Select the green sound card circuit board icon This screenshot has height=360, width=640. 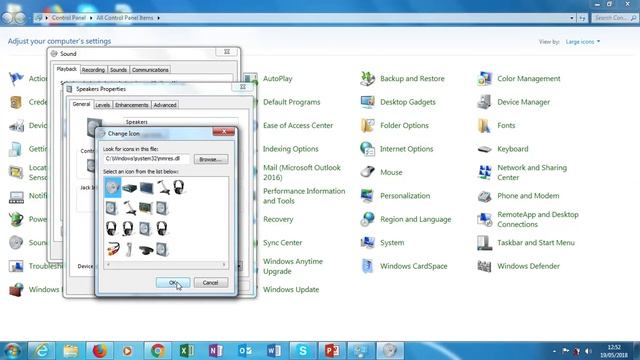(145, 208)
